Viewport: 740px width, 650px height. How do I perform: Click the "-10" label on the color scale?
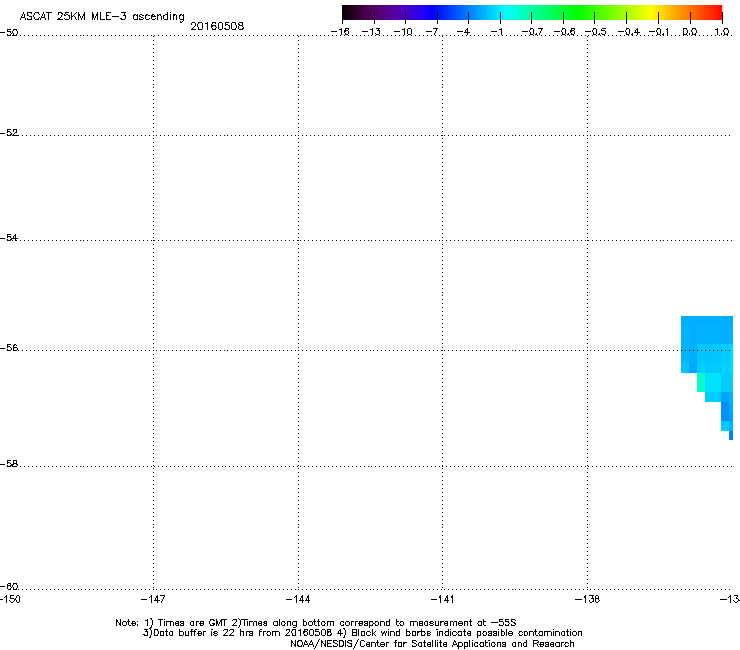(x=403, y=32)
